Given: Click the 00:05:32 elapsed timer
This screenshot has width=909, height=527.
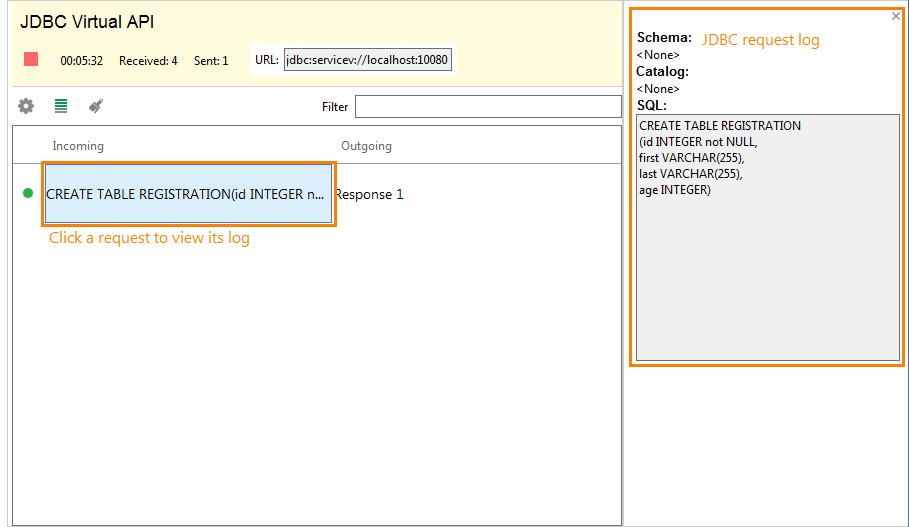Looking at the screenshot, I should pyautogui.click(x=82, y=61).
